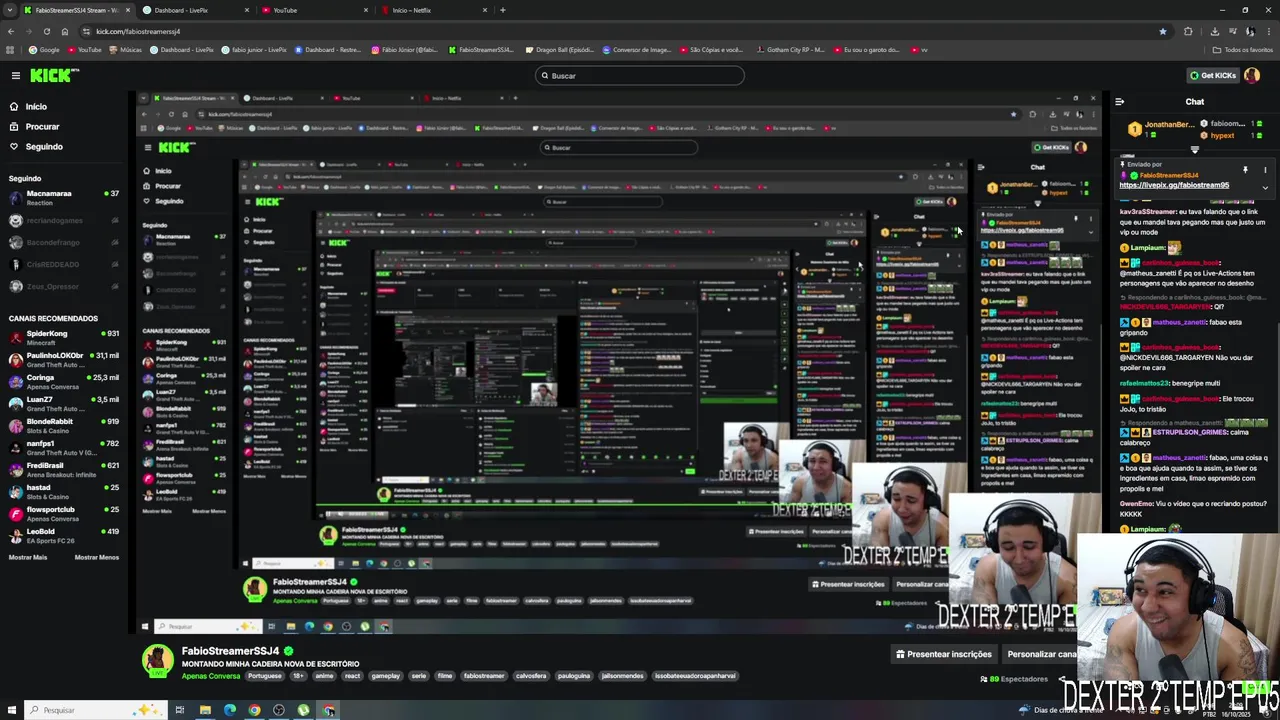
Task: Open a new browser tab
Action: pyautogui.click(x=502, y=10)
